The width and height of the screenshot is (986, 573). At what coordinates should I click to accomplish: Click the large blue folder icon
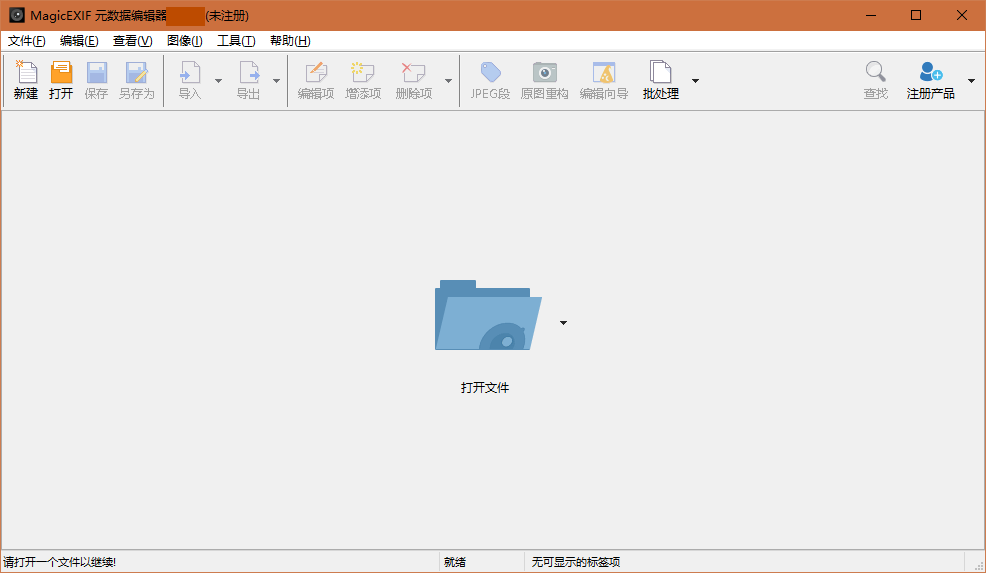[x=488, y=315]
